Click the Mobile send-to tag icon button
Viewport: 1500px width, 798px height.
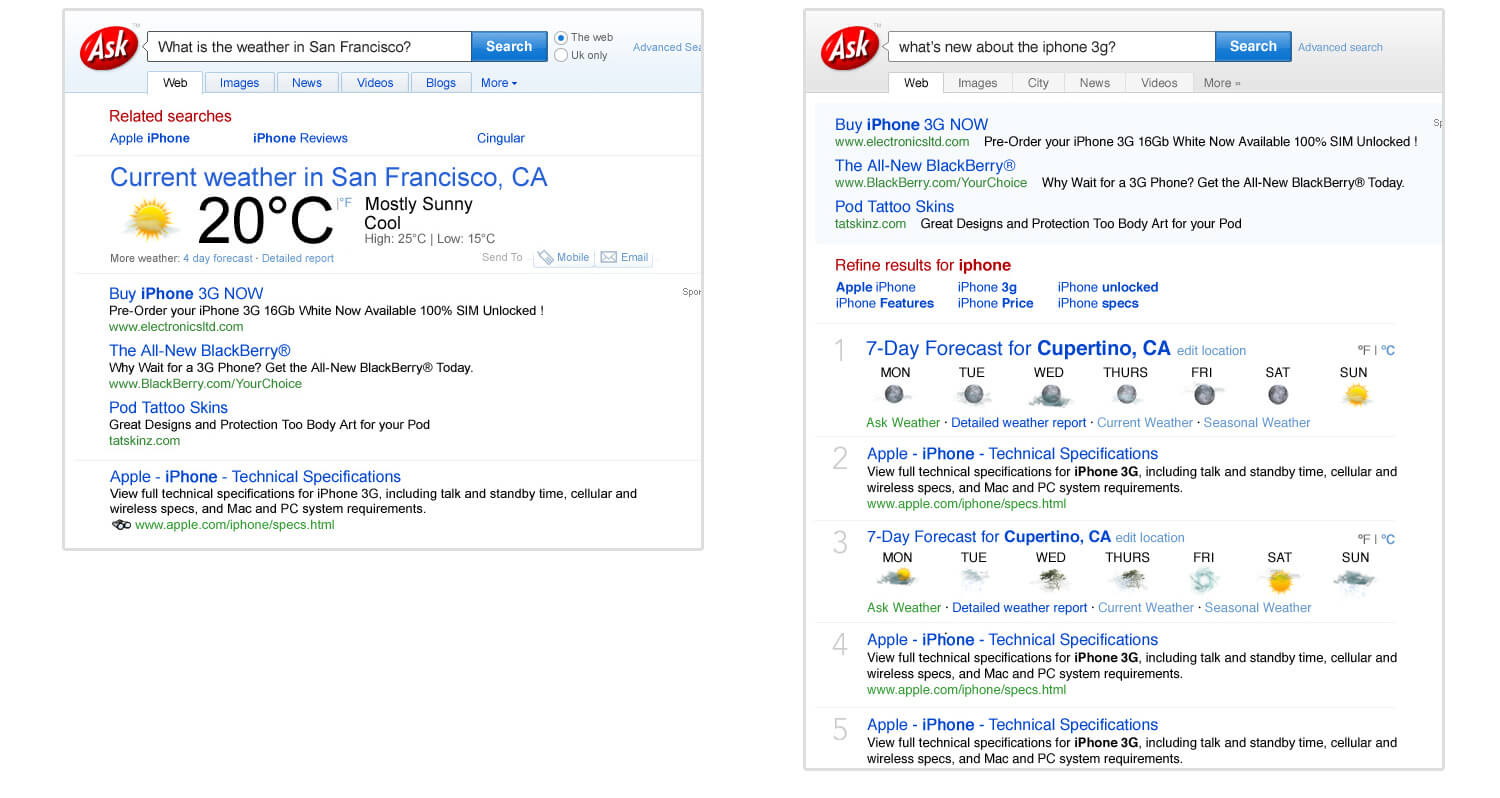(563, 258)
